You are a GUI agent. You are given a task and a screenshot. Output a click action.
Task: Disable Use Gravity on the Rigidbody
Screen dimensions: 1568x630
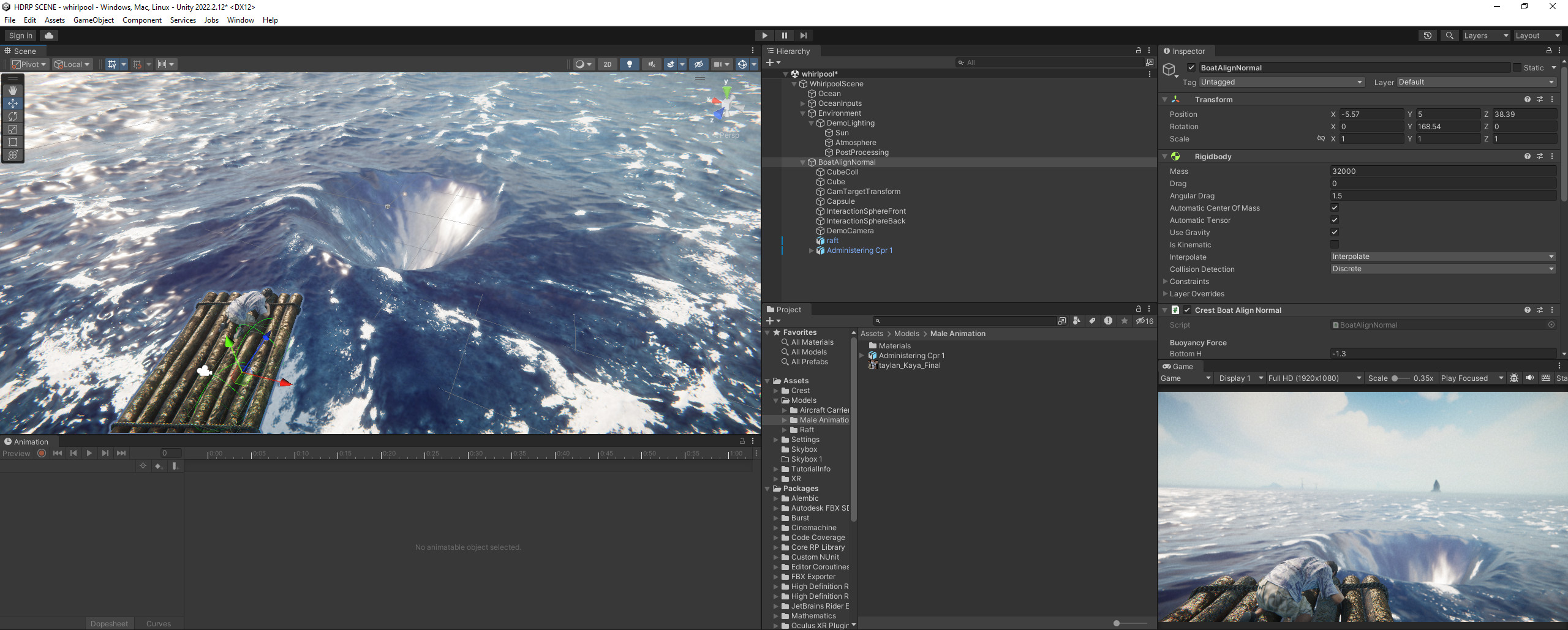1335,232
